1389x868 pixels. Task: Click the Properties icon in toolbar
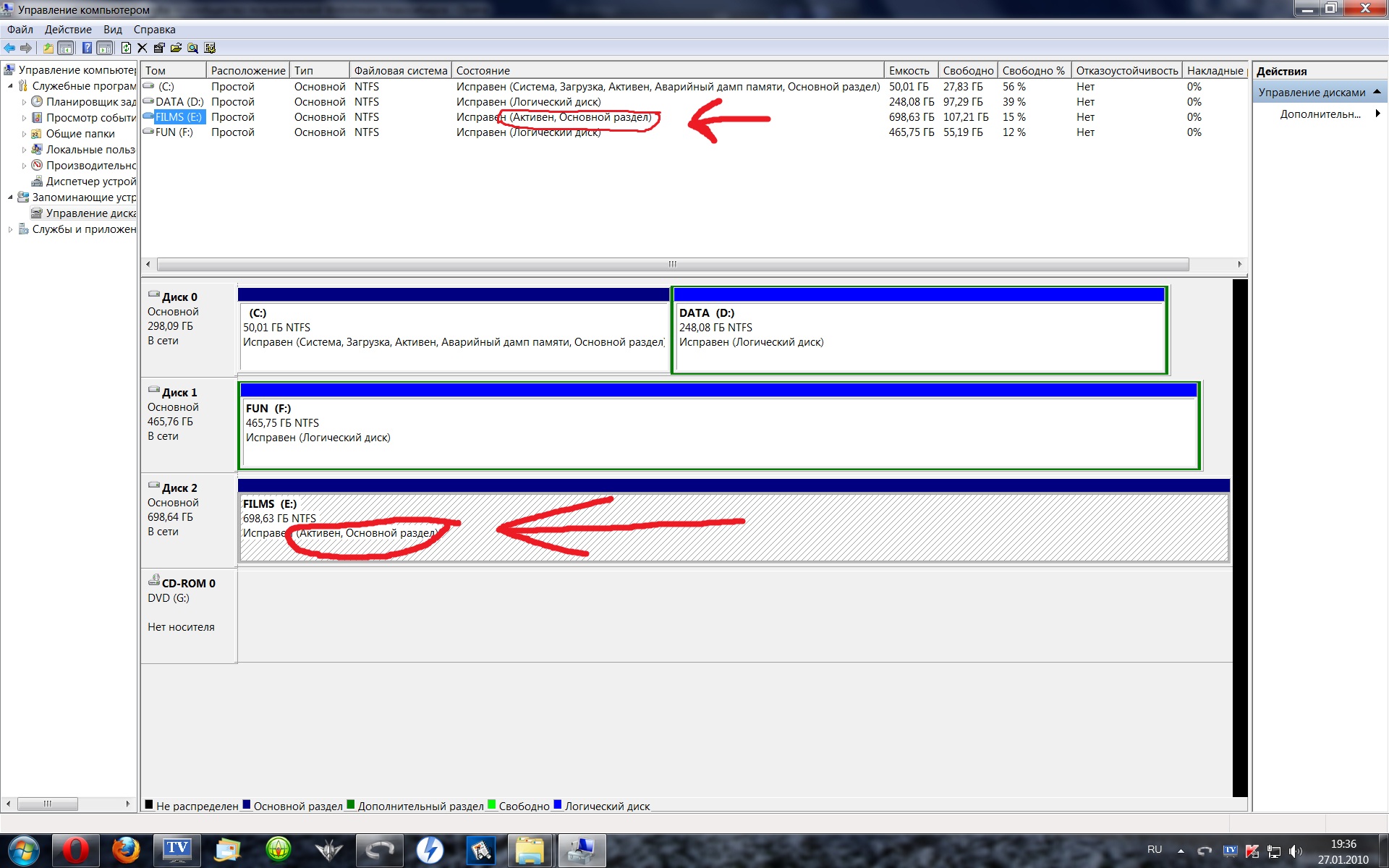tap(159, 48)
